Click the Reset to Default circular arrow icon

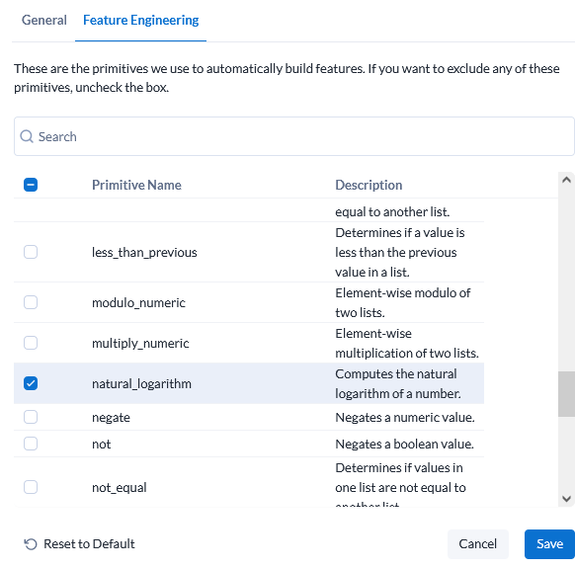pos(31,544)
